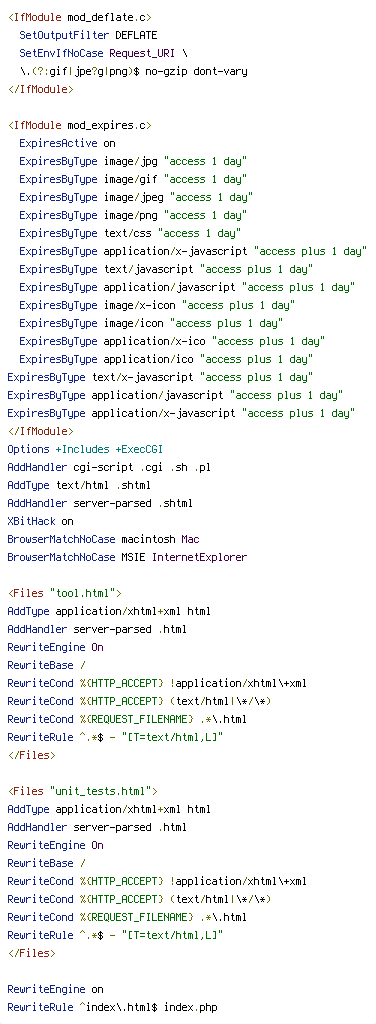Click "AddHandler cgi-script .cgi .sh .pl" line

click(109, 467)
